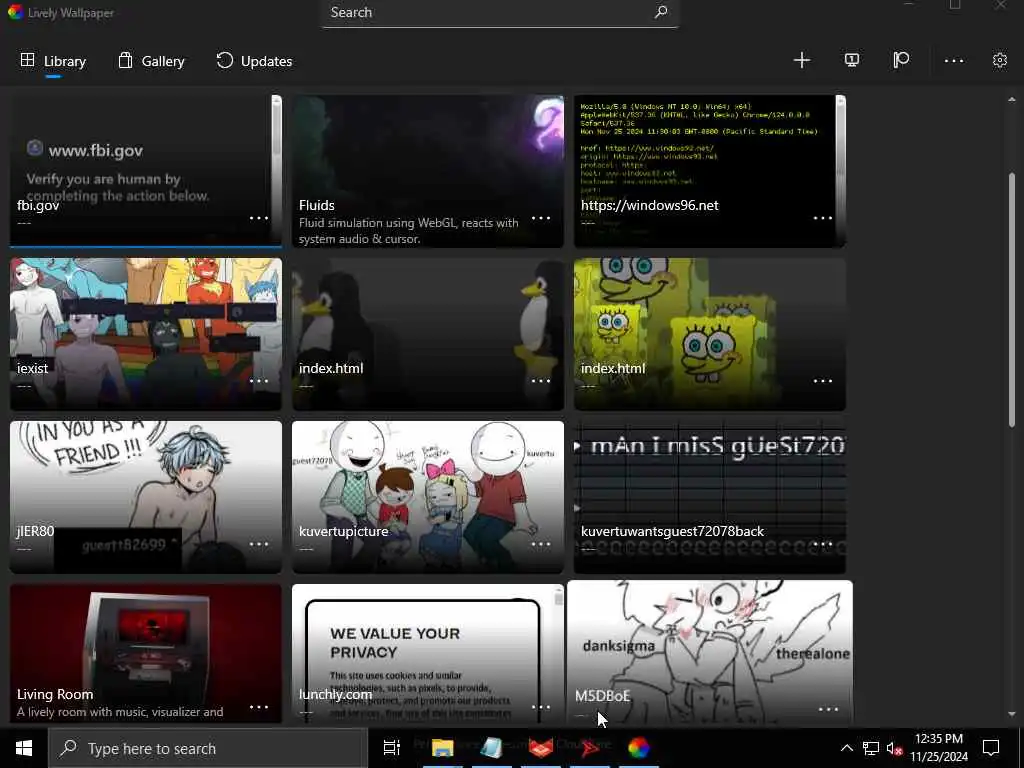Open more options for Living Room
This screenshot has height=768, width=1024.
coord(259,707)
